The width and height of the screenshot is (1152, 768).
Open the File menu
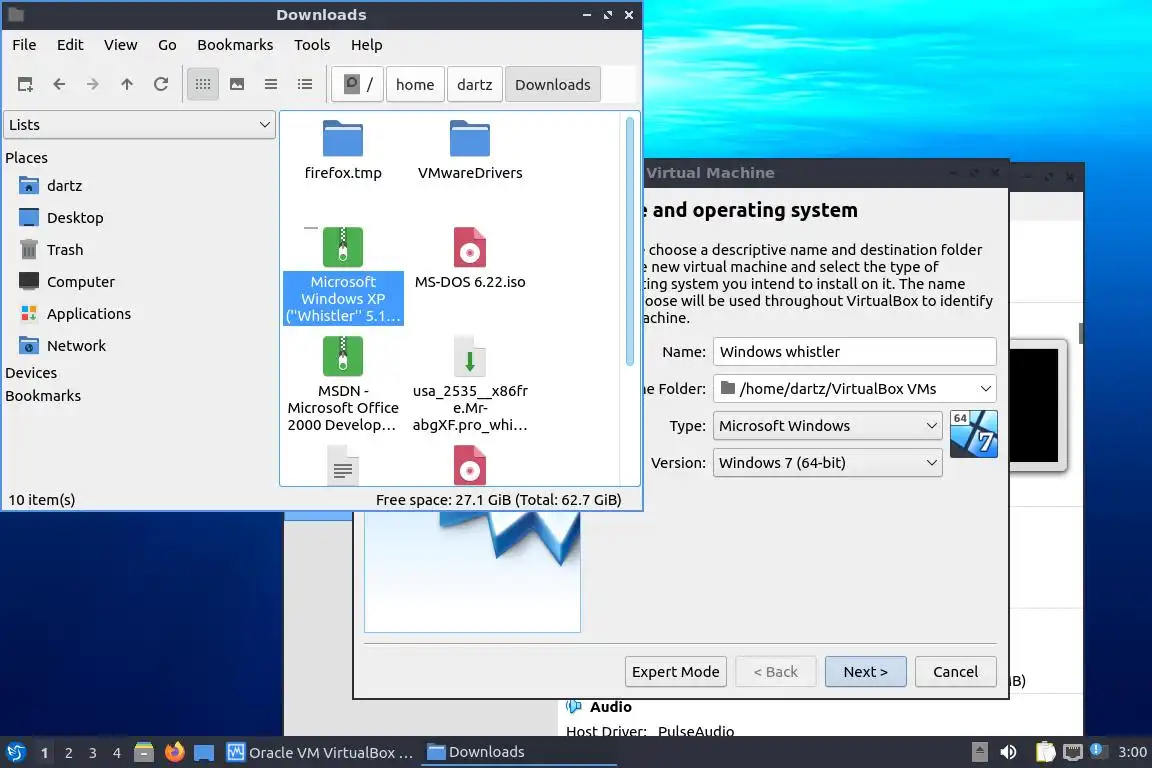pos(24,45)
